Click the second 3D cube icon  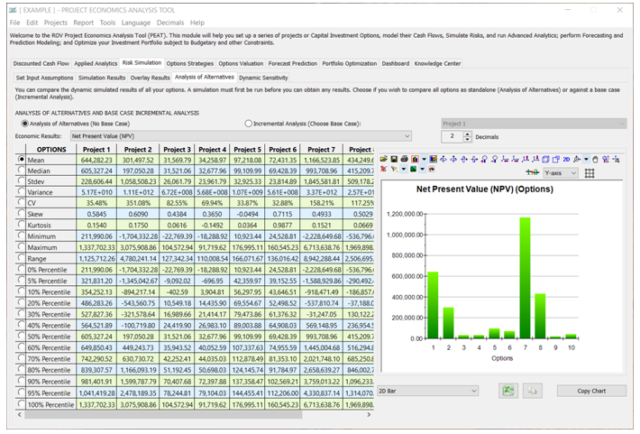[556, 159]
